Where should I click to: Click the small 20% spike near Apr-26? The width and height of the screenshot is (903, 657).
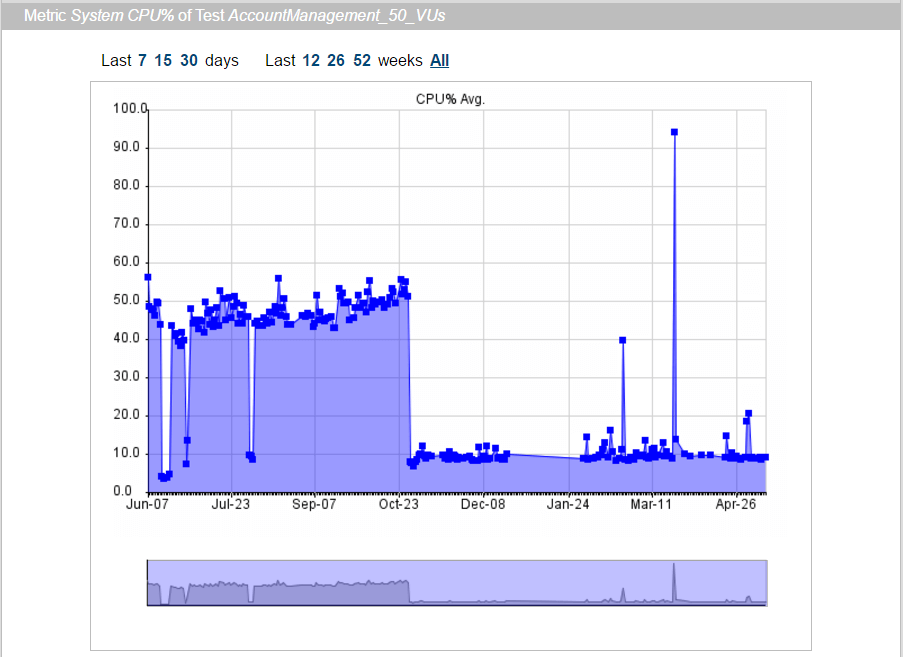pyautogui.click(x=748, y=412)
